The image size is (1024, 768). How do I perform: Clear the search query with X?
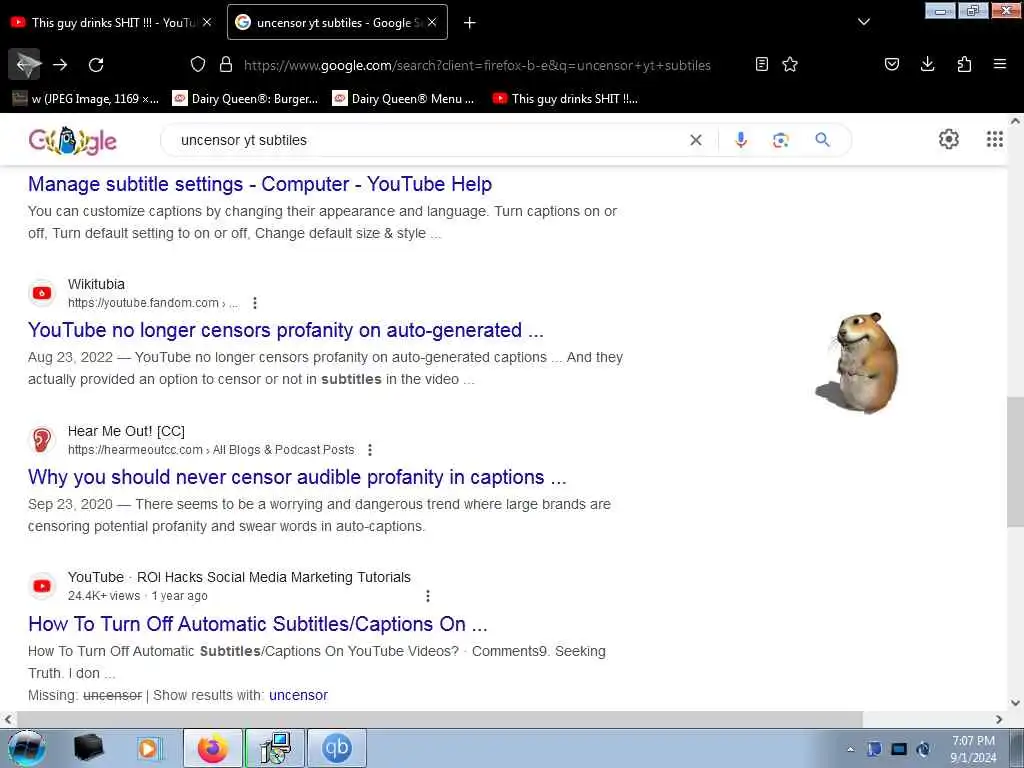click(x=696, y=140)
